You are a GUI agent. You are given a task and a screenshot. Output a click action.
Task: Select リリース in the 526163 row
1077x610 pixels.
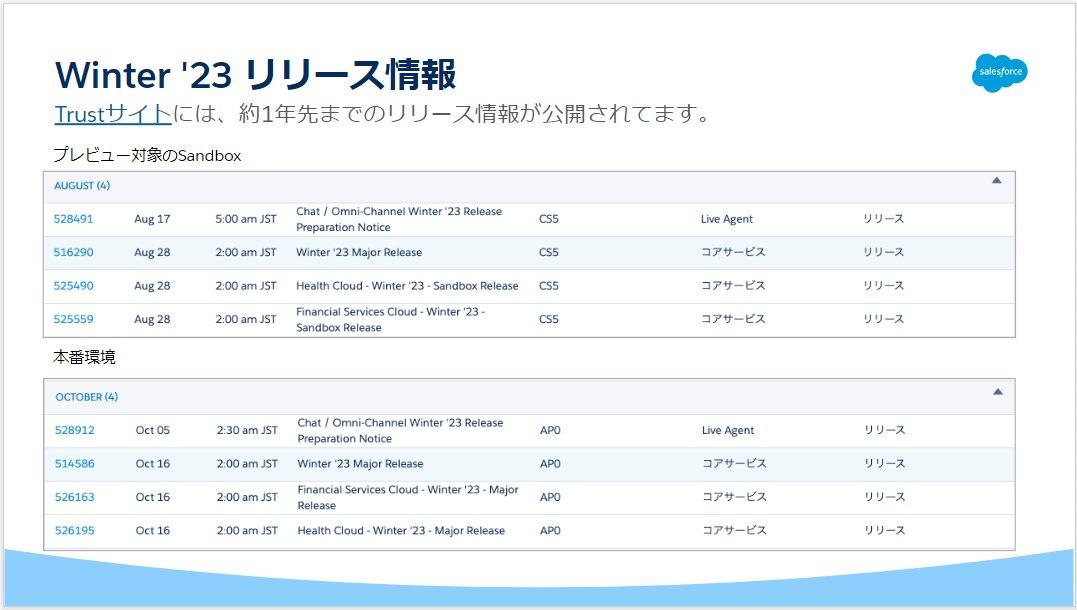(x=885, y=497)
